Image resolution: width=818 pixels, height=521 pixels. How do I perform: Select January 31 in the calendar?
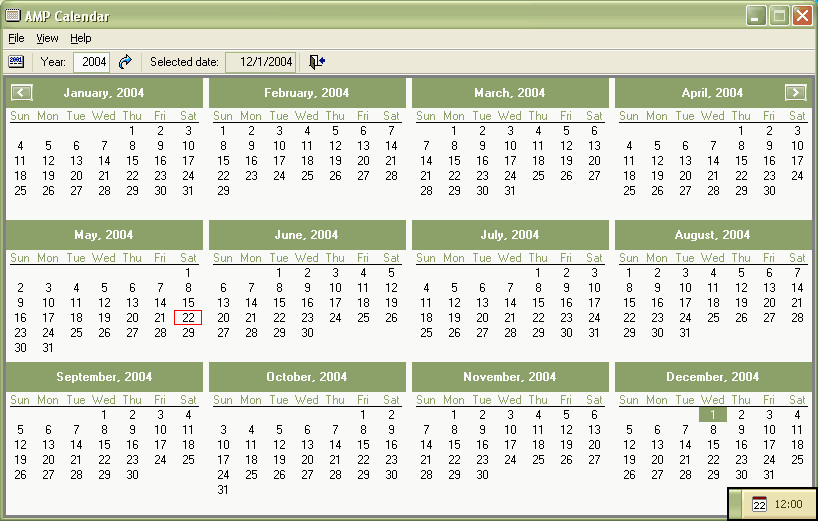[x=188, y=191]
